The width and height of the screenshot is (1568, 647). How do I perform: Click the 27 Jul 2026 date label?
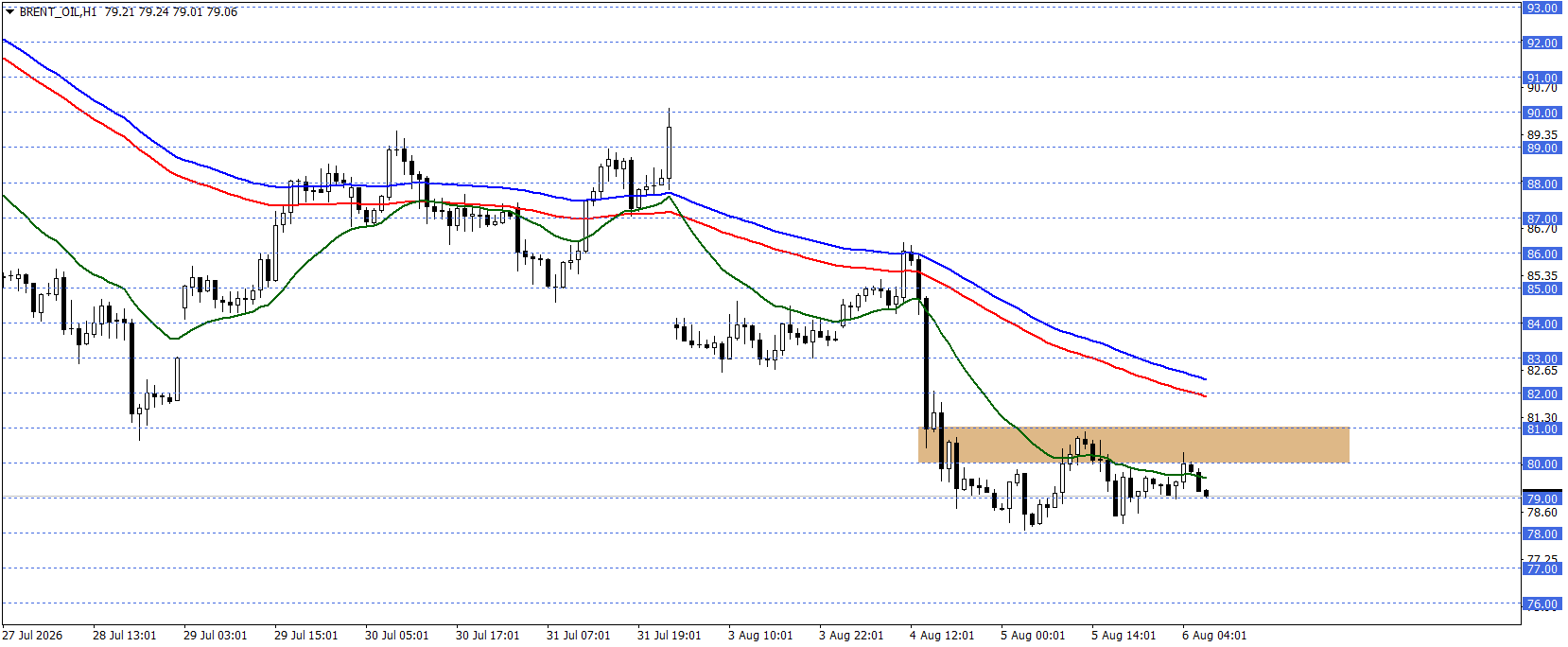32,636
